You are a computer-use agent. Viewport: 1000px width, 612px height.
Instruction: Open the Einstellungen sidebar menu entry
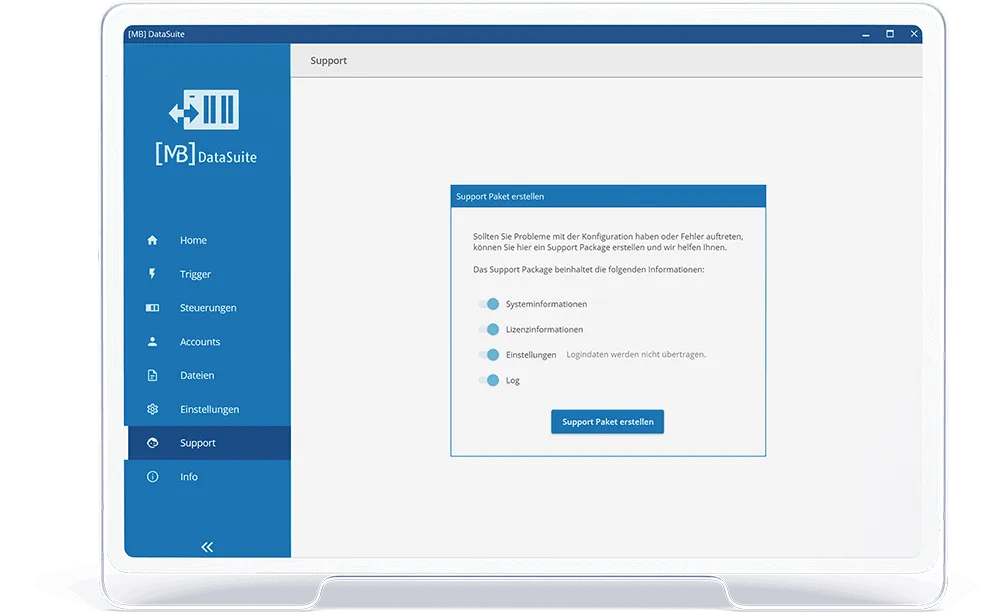click(x=208, y=409)
